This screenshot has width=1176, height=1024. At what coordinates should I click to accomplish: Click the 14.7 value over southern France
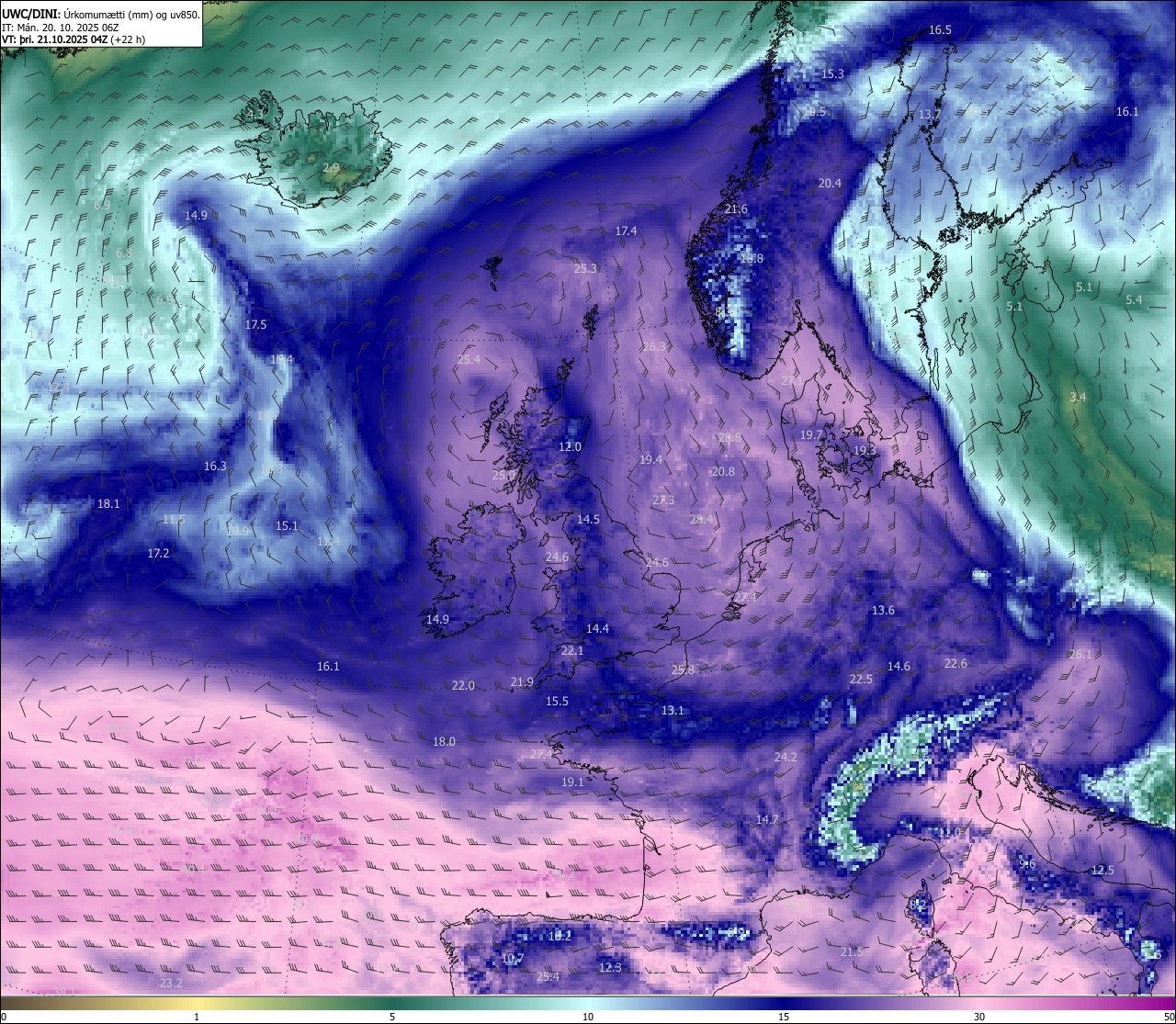767,820
